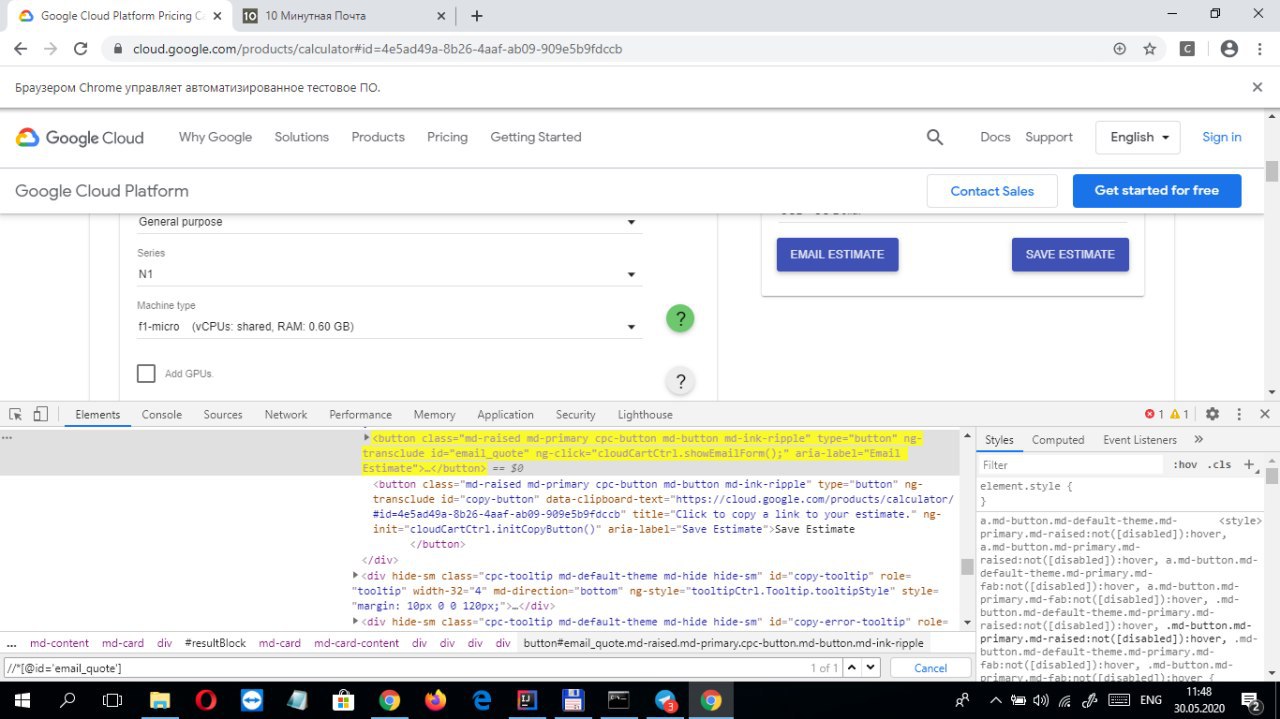Launch Opera from the taskbar
The image size is (1280, 719).
(x=206, y=700)
